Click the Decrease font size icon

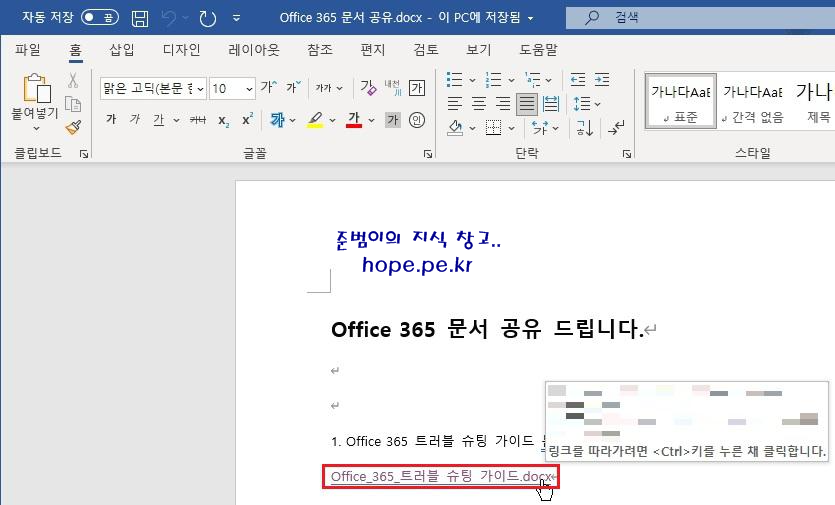(x=293, y=87)
